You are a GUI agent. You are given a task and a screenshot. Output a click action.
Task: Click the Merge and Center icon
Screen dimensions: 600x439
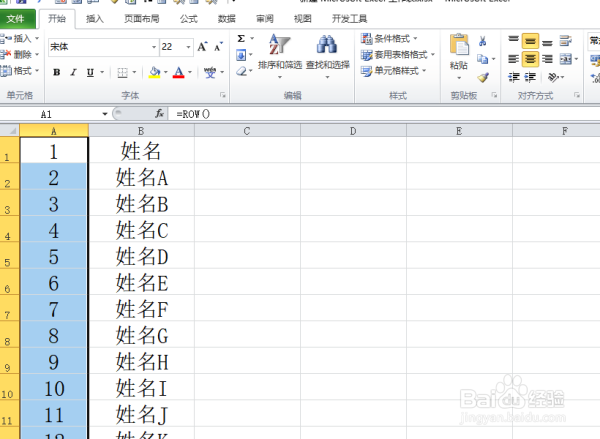[x=566, y=59]
